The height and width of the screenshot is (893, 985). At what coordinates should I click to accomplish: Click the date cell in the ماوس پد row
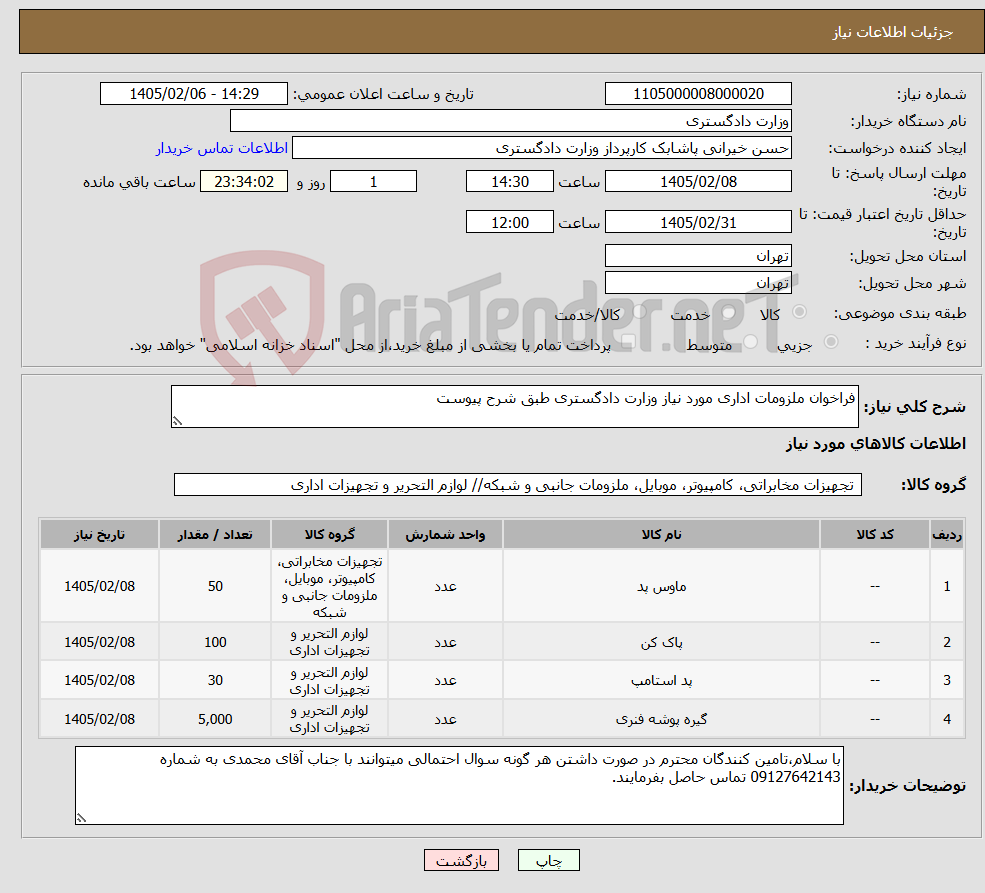[99, 586]
